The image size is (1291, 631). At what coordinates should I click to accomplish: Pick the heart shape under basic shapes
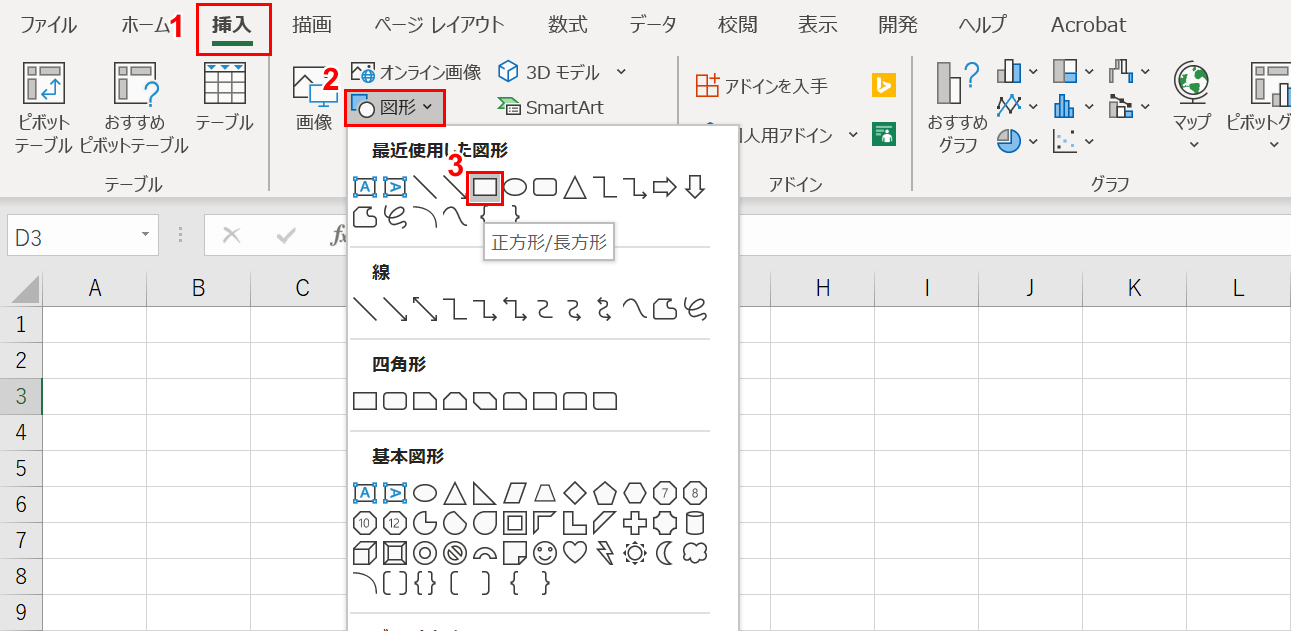[x=574, y=553]
